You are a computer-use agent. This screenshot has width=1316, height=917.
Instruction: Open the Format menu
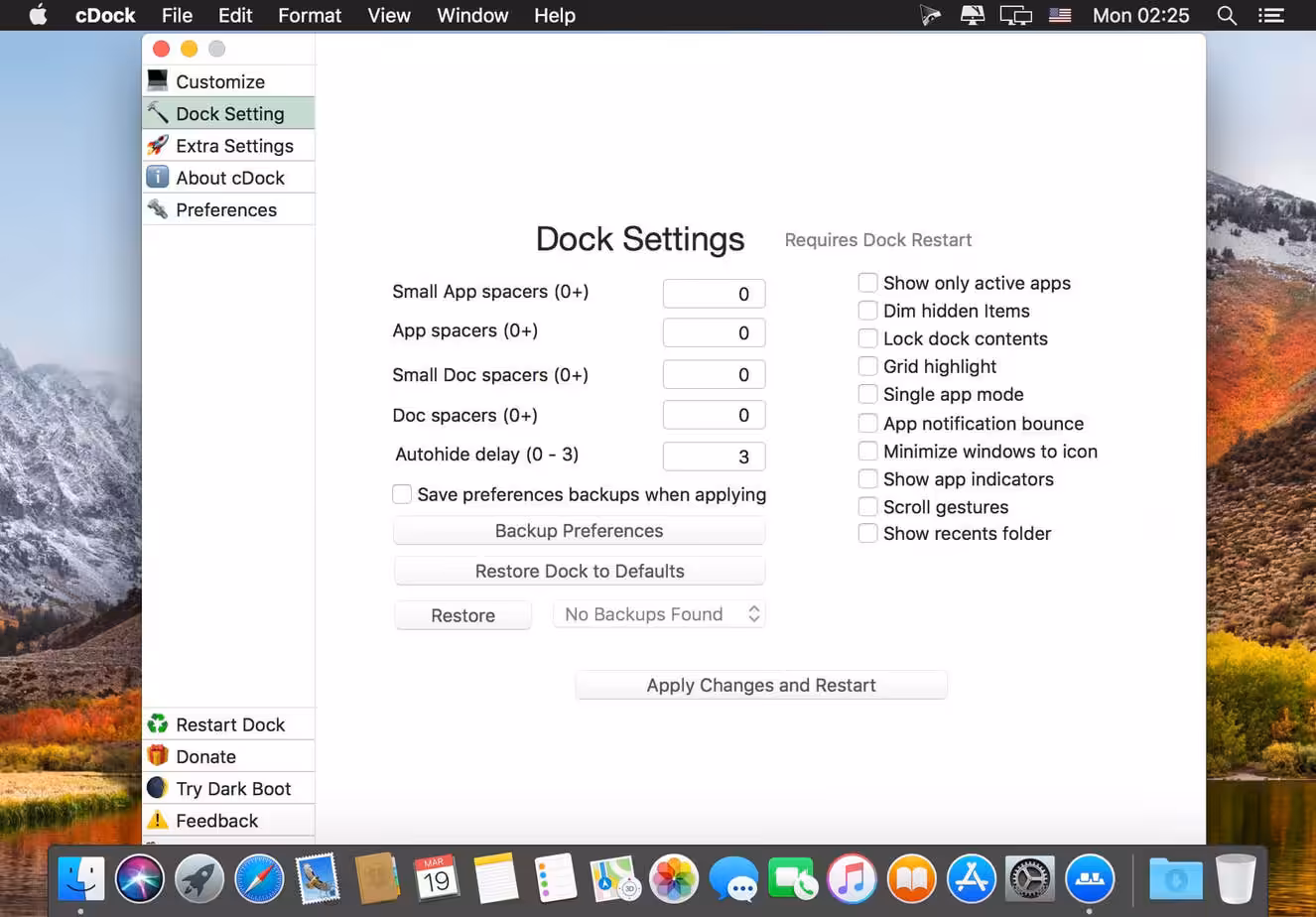point(309,16)
